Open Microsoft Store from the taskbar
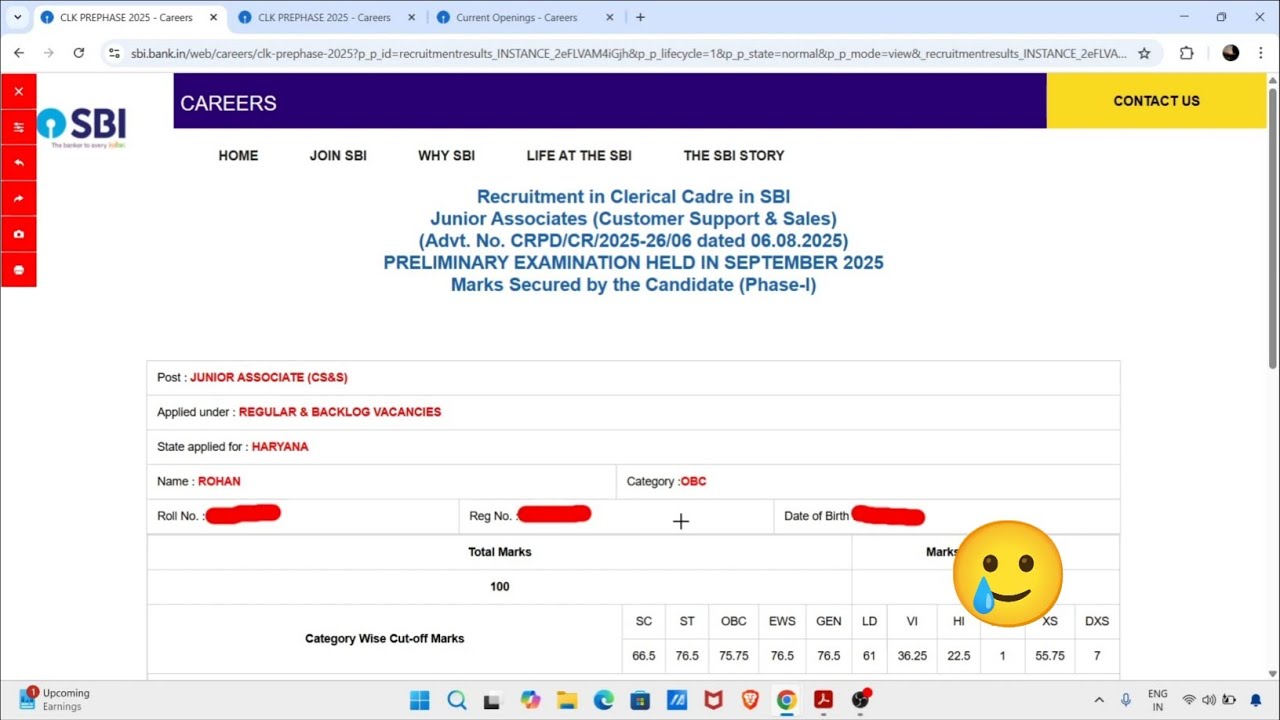Viewport: 1280px width, 720px height. pyautogui.click(x=640, y=700)
